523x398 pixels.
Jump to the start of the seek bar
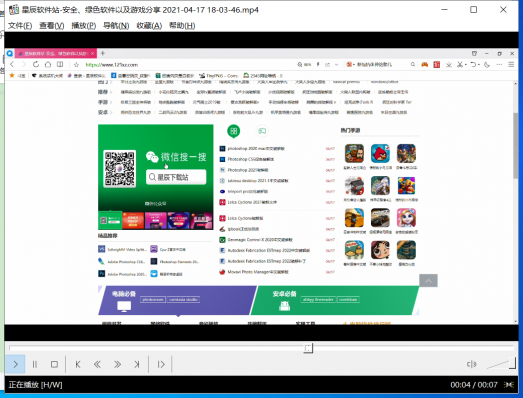point(11,348)
